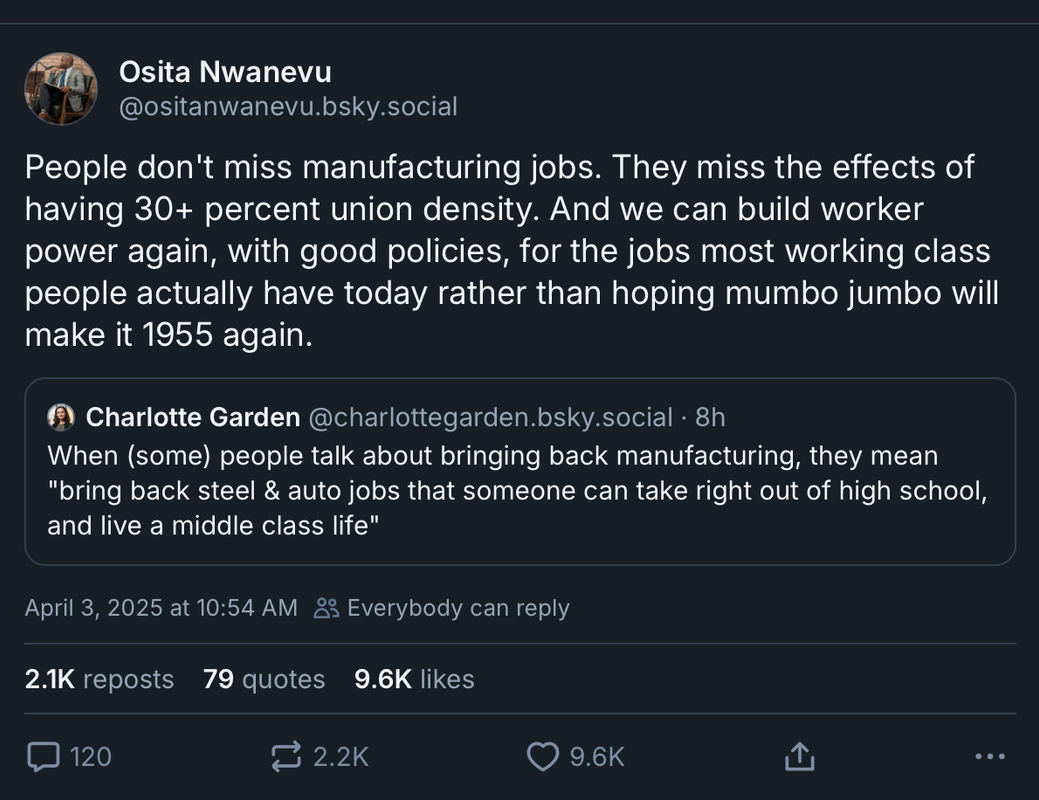Click Charlotte Garden's small avatar

click(61, 418)
